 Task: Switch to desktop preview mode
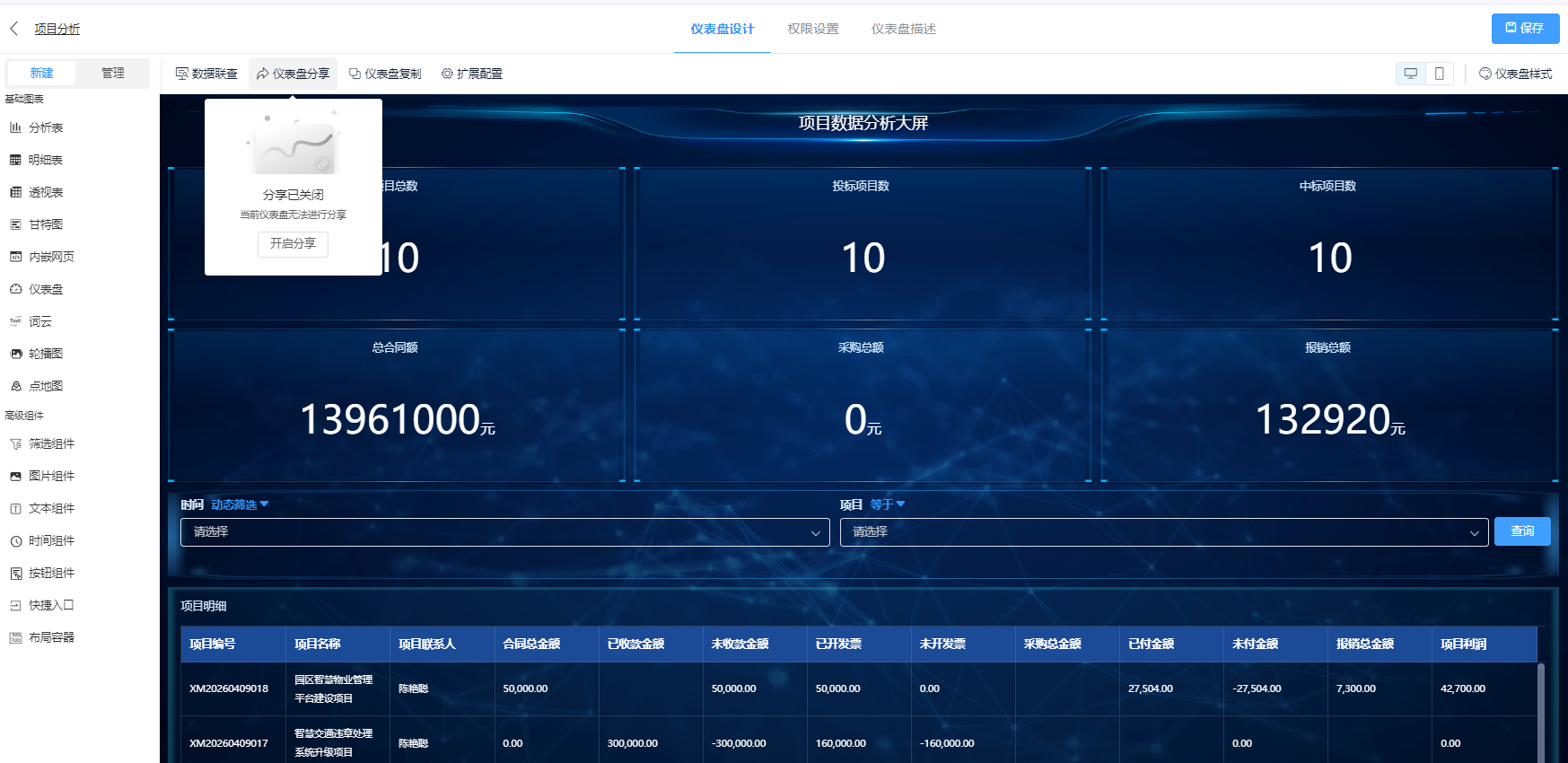[x=1411, y=74]
